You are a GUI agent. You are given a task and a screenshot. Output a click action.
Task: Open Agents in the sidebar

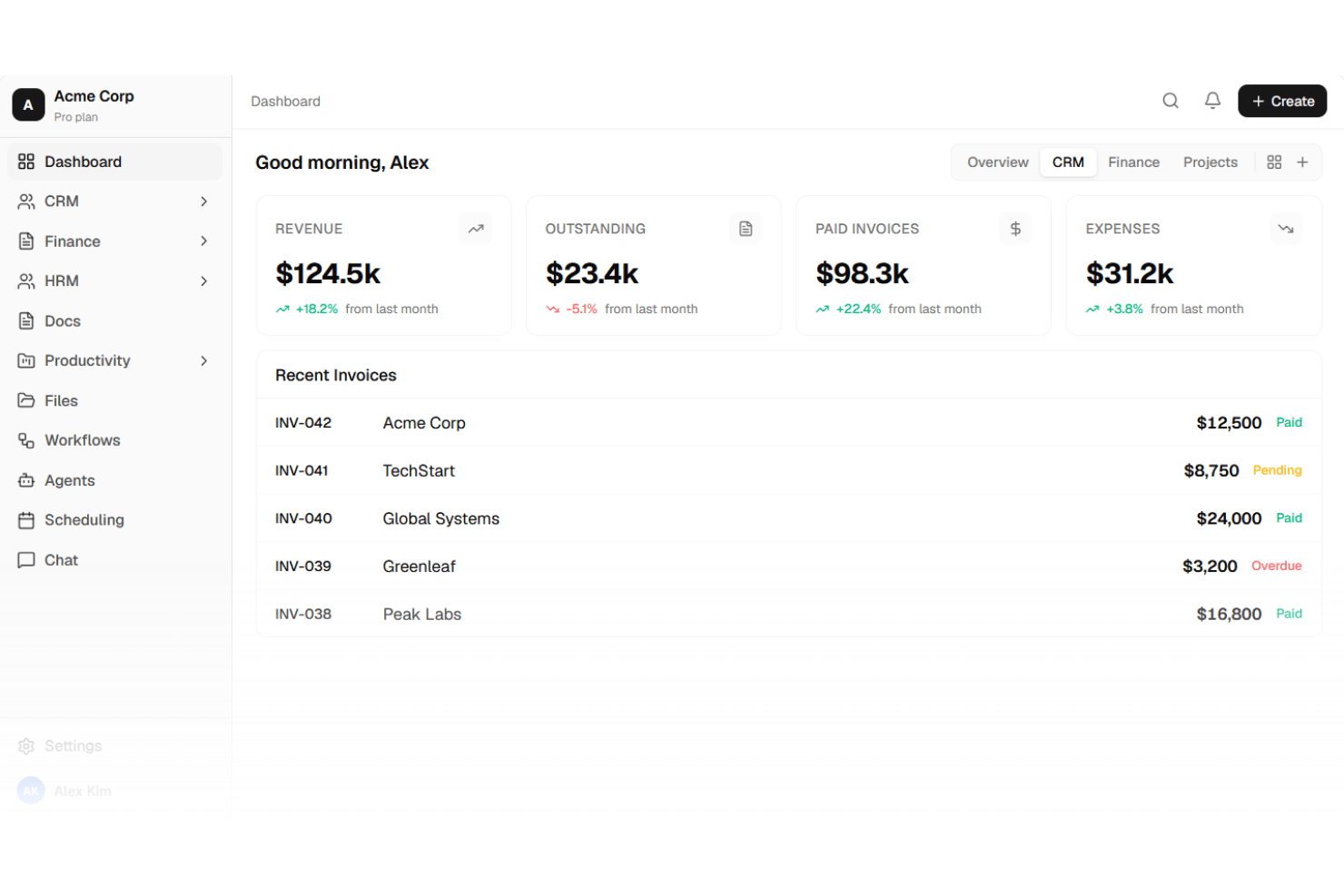114,480
